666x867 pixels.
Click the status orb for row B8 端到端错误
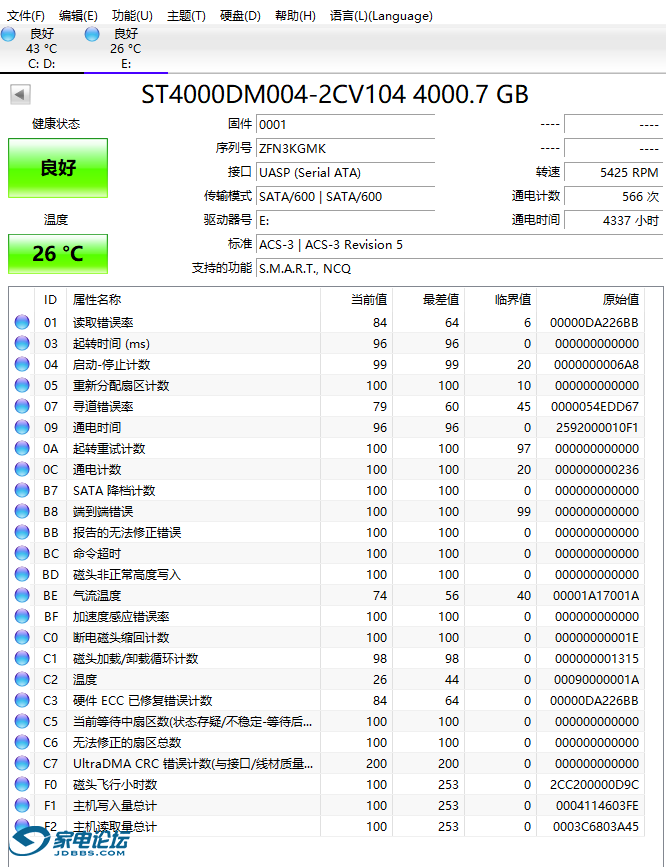click(22, 511)
